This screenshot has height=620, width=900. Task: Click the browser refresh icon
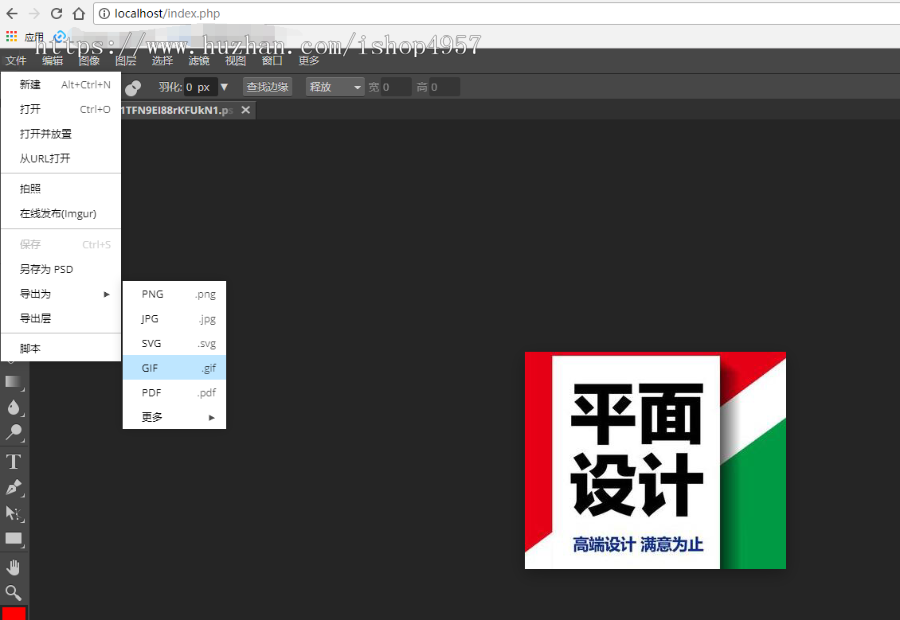(x=57, y=13)
